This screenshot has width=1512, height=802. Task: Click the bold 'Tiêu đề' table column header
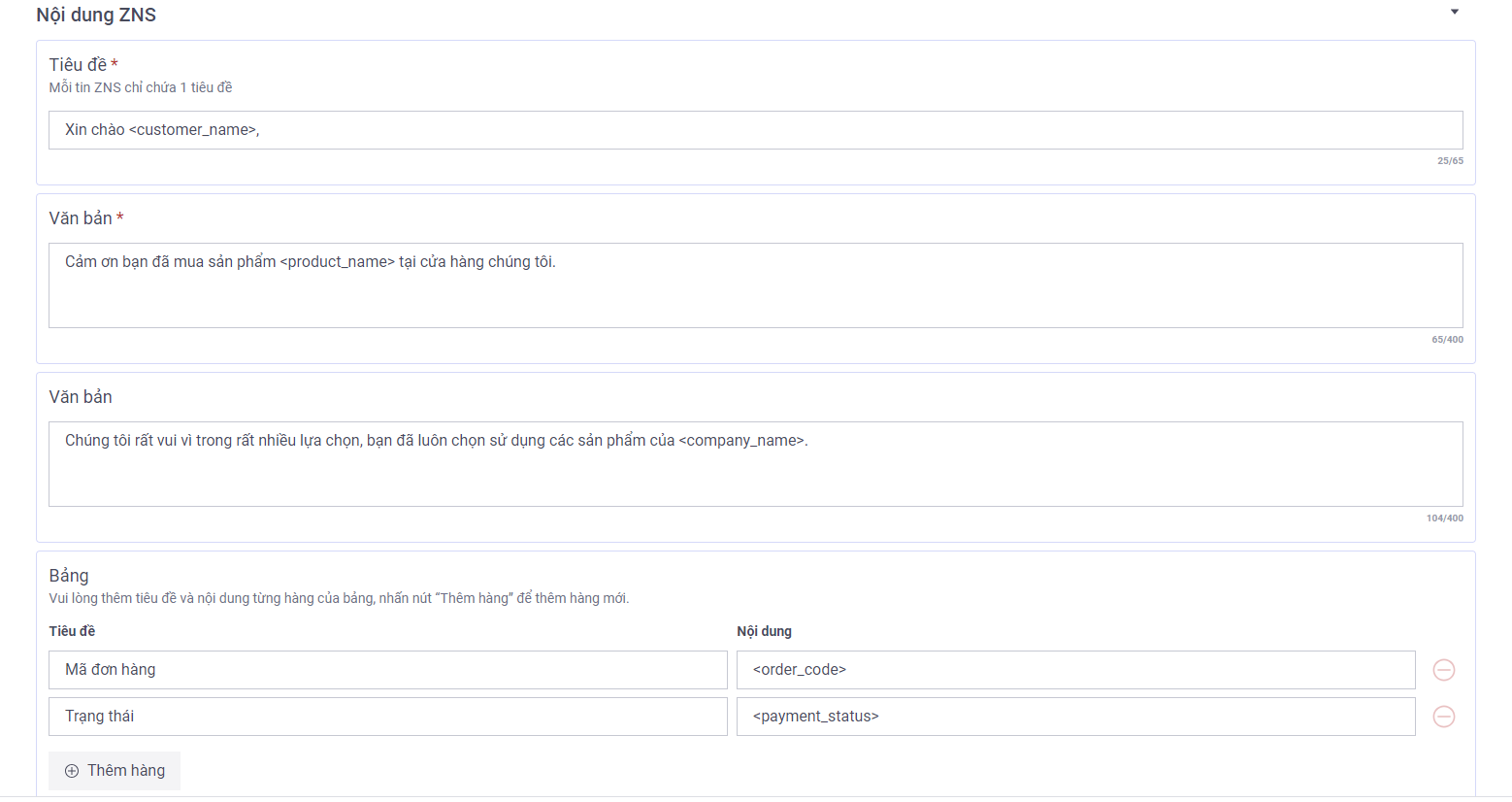(x=72, y=631)
